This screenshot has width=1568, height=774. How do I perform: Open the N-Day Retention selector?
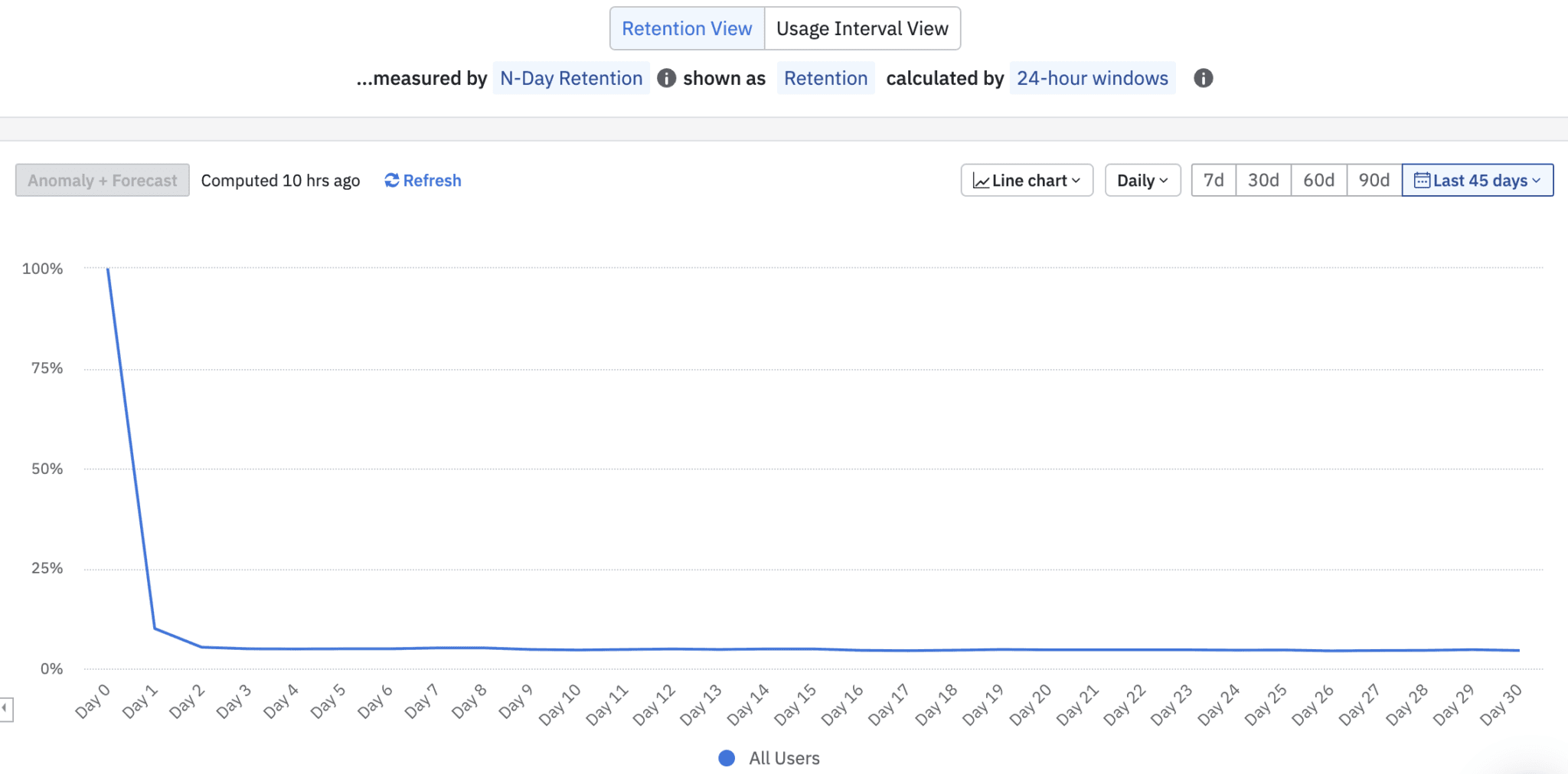(571, 78)
